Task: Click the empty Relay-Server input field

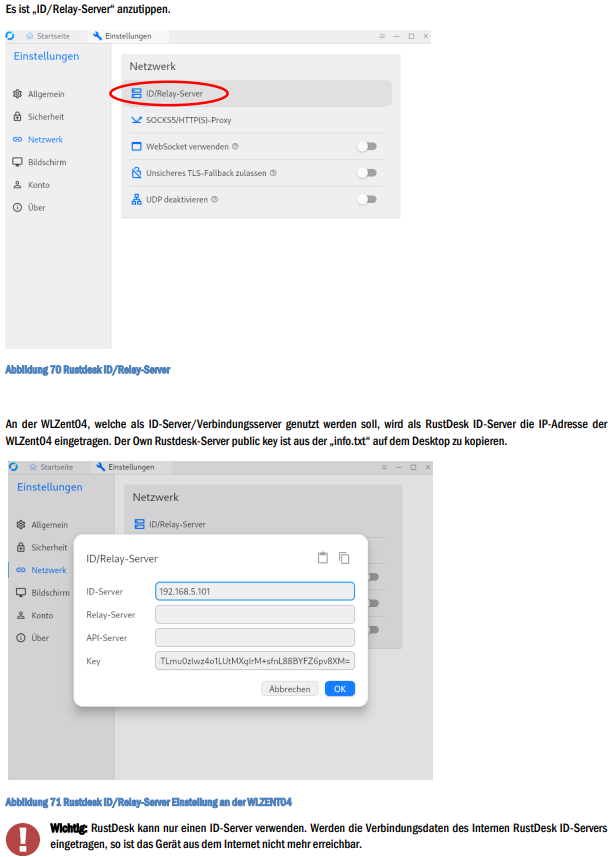Action: coord(255,614)
